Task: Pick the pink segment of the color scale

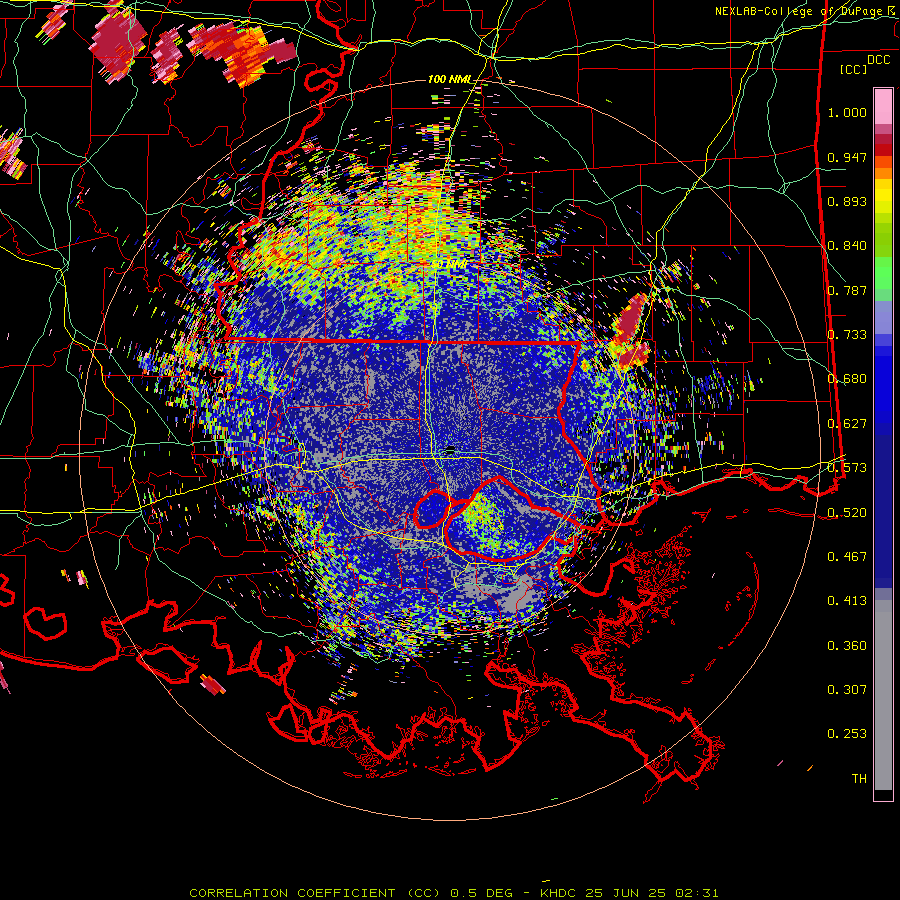Action: [x=883, y=107]
